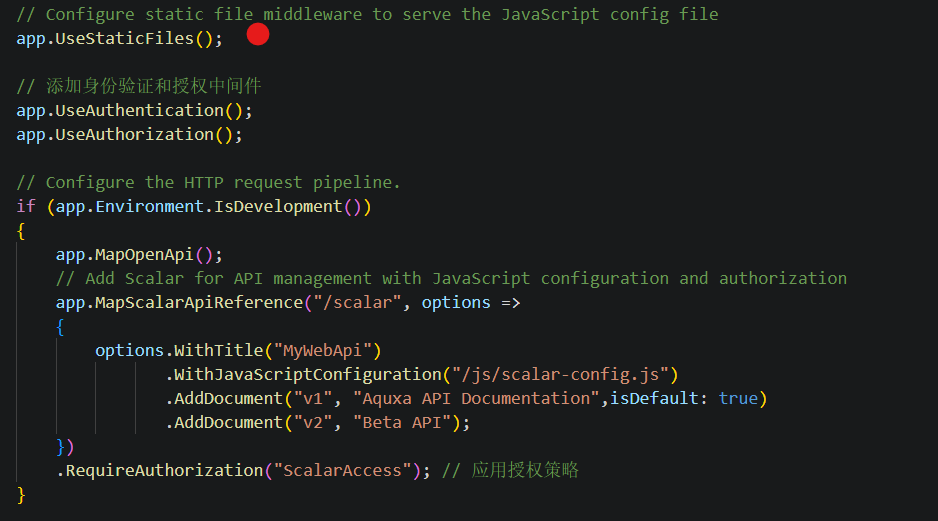The width and height of the screenshot is (938, 521).
Task: Click the 'options' lambda parameter before the arrow
Action: point(456,303)
